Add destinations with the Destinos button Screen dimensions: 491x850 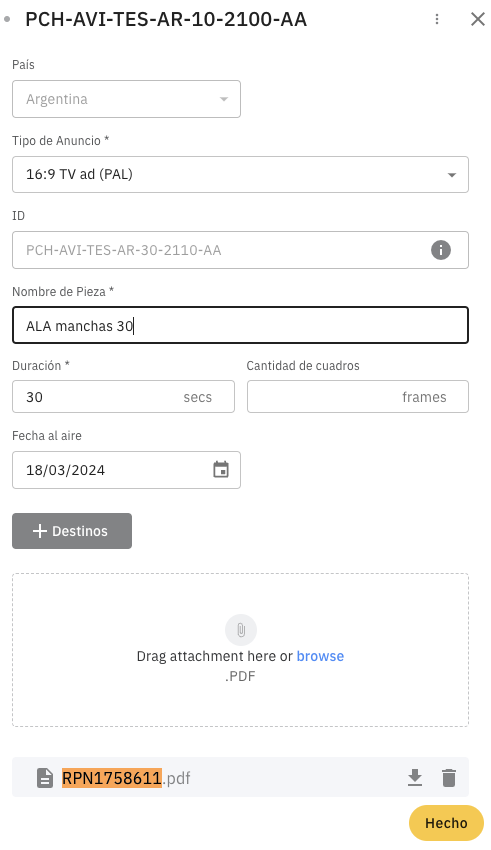pyautogui.click(x=72, y=531)
